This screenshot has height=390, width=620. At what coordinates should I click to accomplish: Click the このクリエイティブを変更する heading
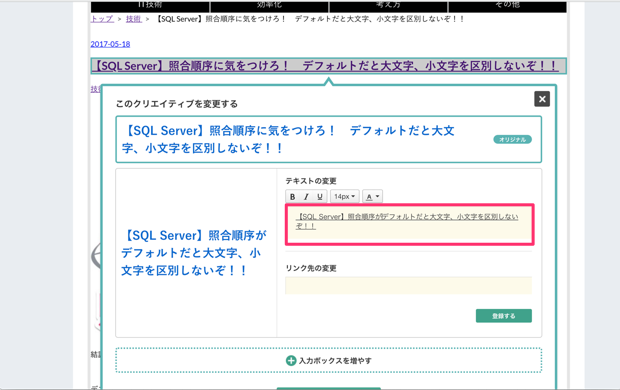click(177, 104)
